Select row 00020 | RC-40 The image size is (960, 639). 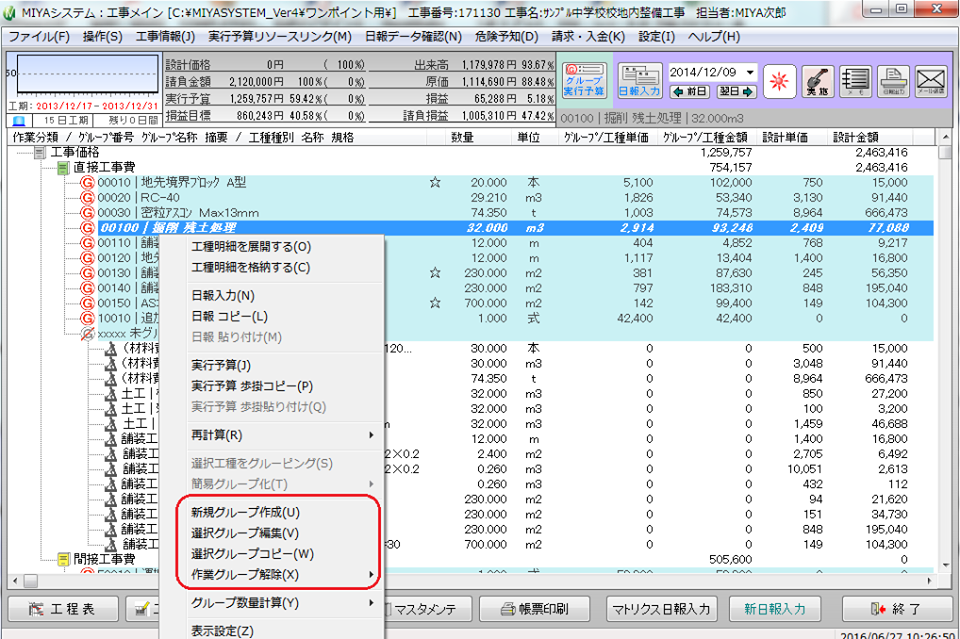tap(516, 198)
